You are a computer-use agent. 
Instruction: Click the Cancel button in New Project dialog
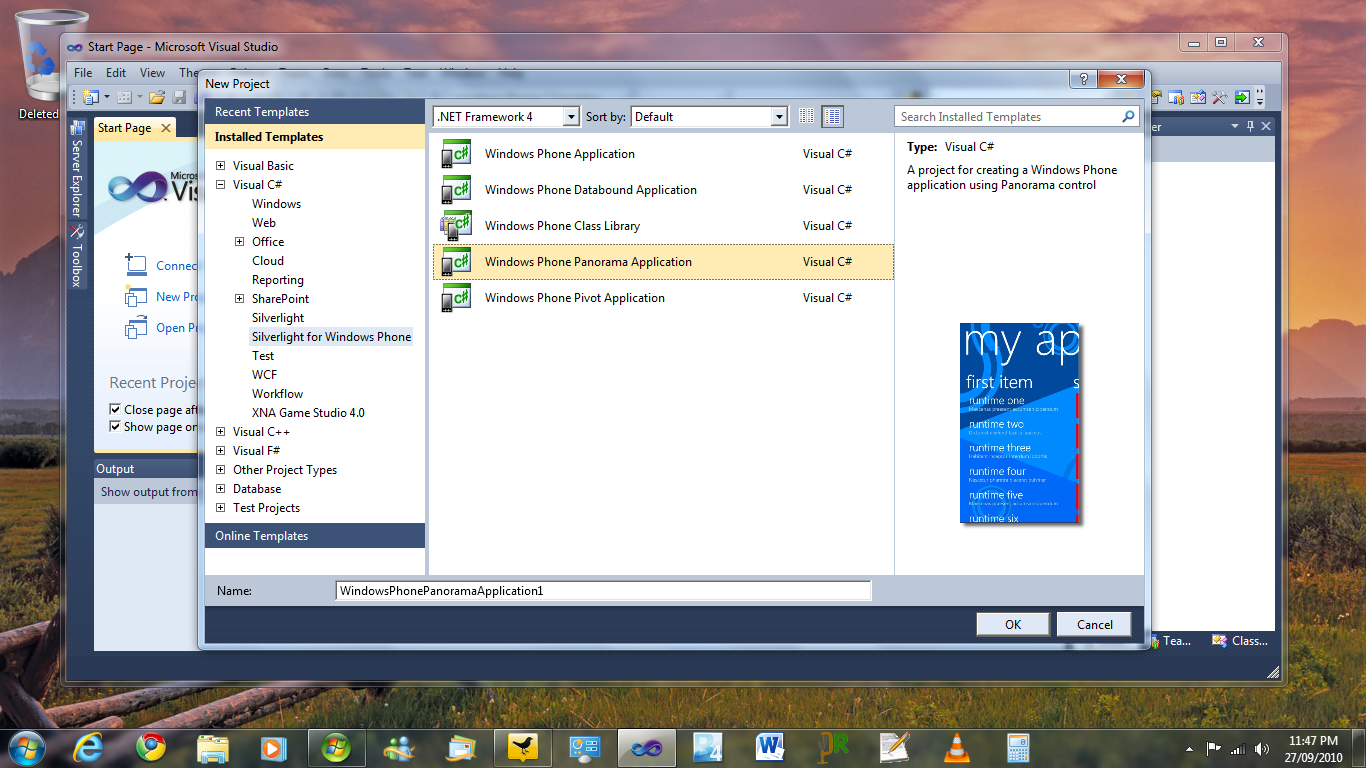(x=1094, y=624)
